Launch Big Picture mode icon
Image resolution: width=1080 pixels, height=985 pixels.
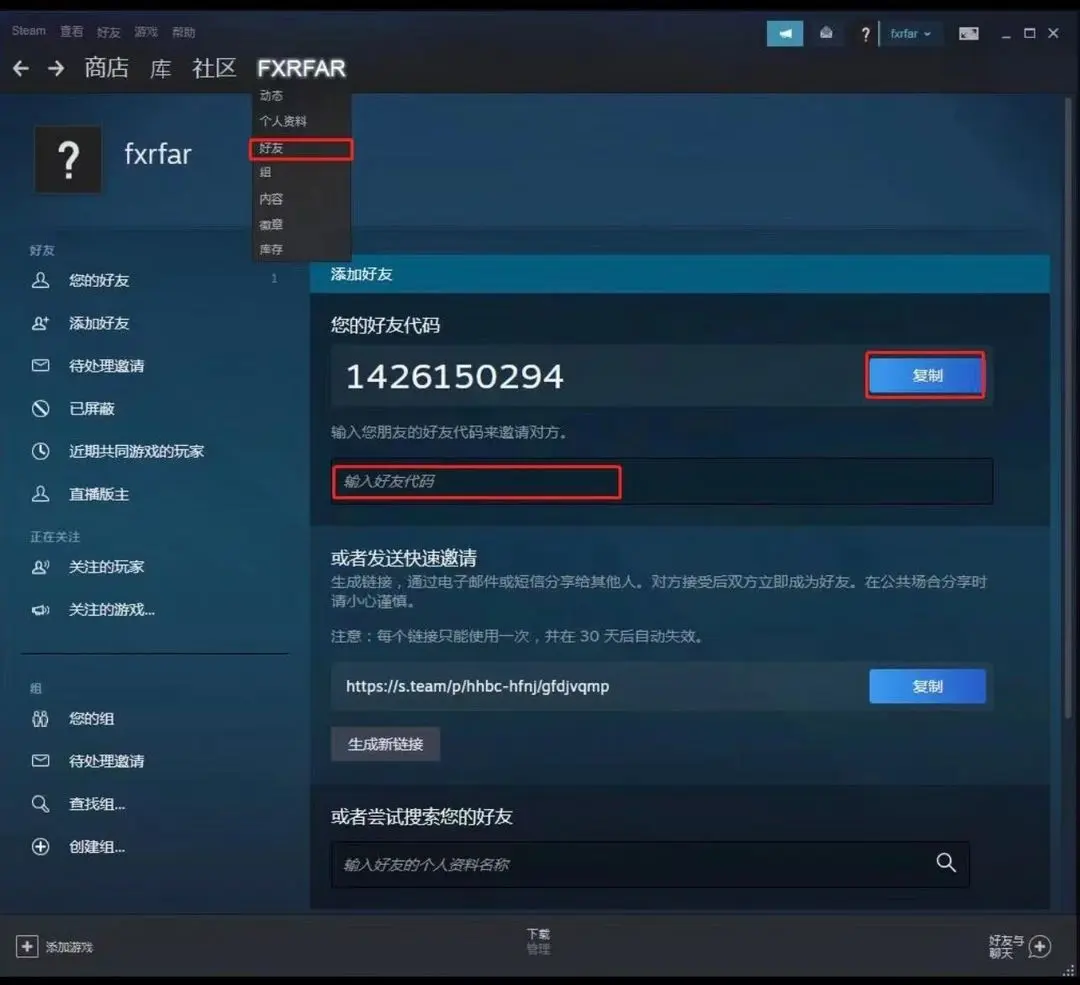968,33
